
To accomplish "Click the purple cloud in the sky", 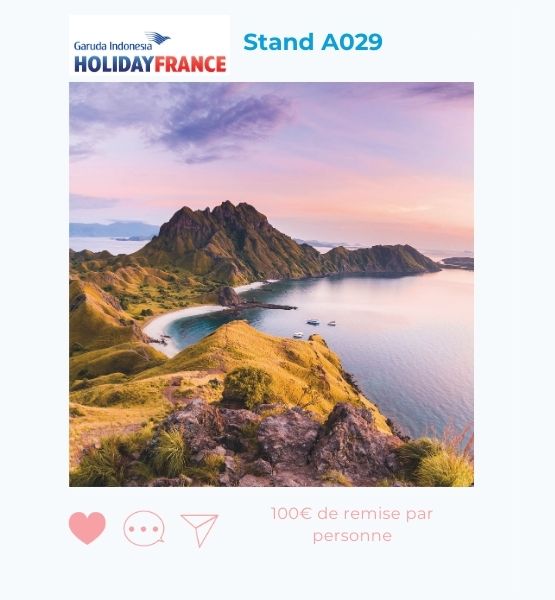I will coord(224,122).
